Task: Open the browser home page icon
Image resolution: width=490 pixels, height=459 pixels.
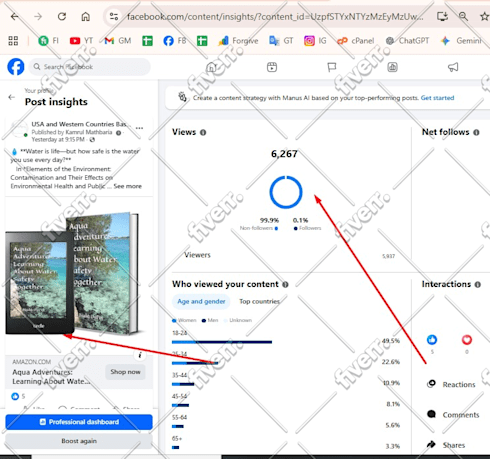Action: click(86, 16)
